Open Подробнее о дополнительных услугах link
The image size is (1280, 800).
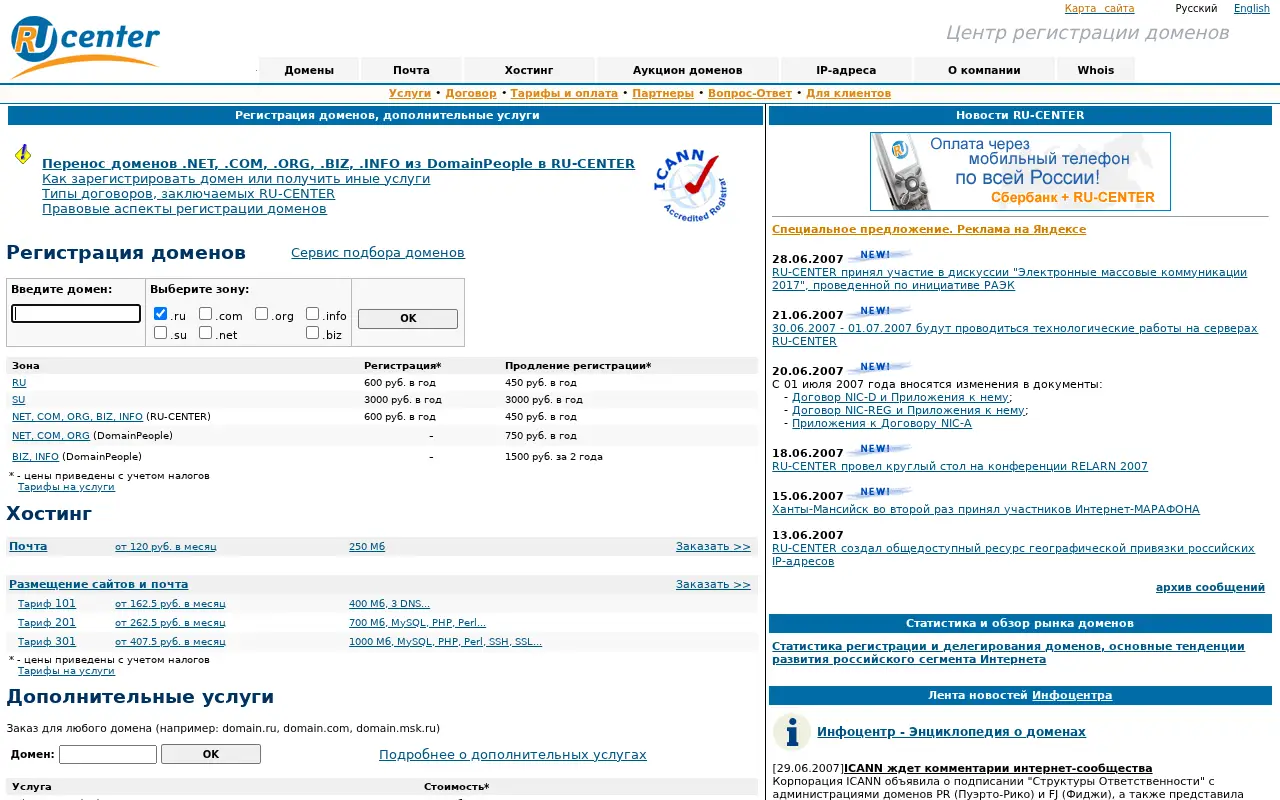pos(513,755)
